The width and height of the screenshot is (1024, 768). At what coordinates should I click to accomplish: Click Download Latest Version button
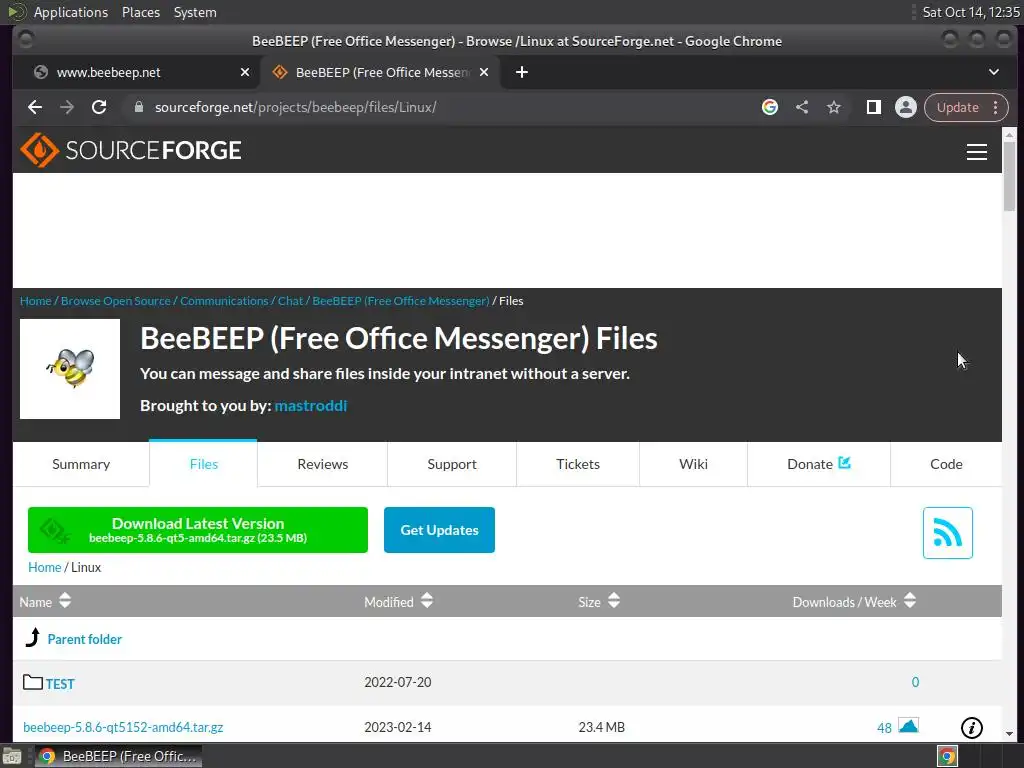pyautogui.click(x=198, y=530)
